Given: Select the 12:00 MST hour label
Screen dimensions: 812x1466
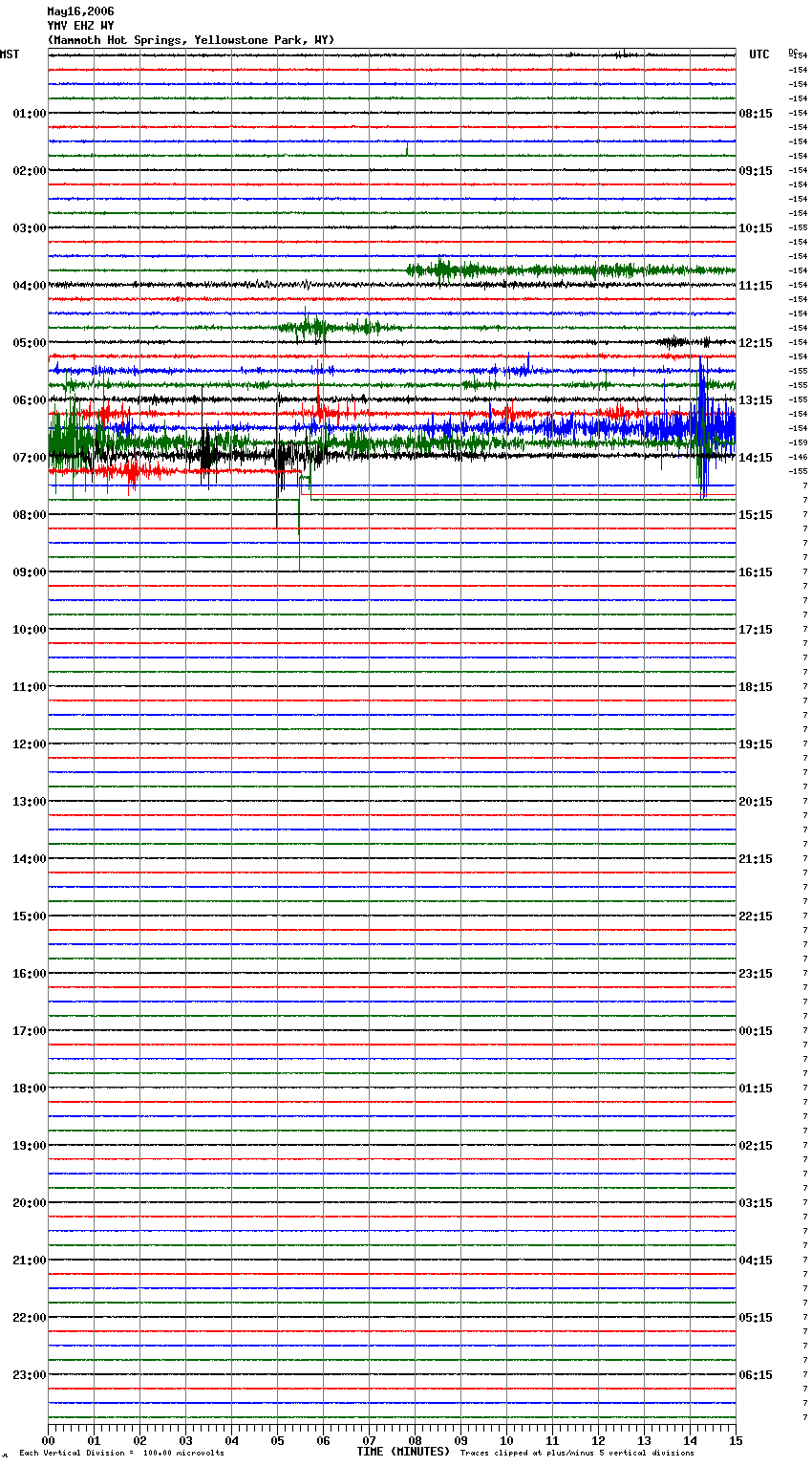Looking at the screenshot, I should point(30,744).
